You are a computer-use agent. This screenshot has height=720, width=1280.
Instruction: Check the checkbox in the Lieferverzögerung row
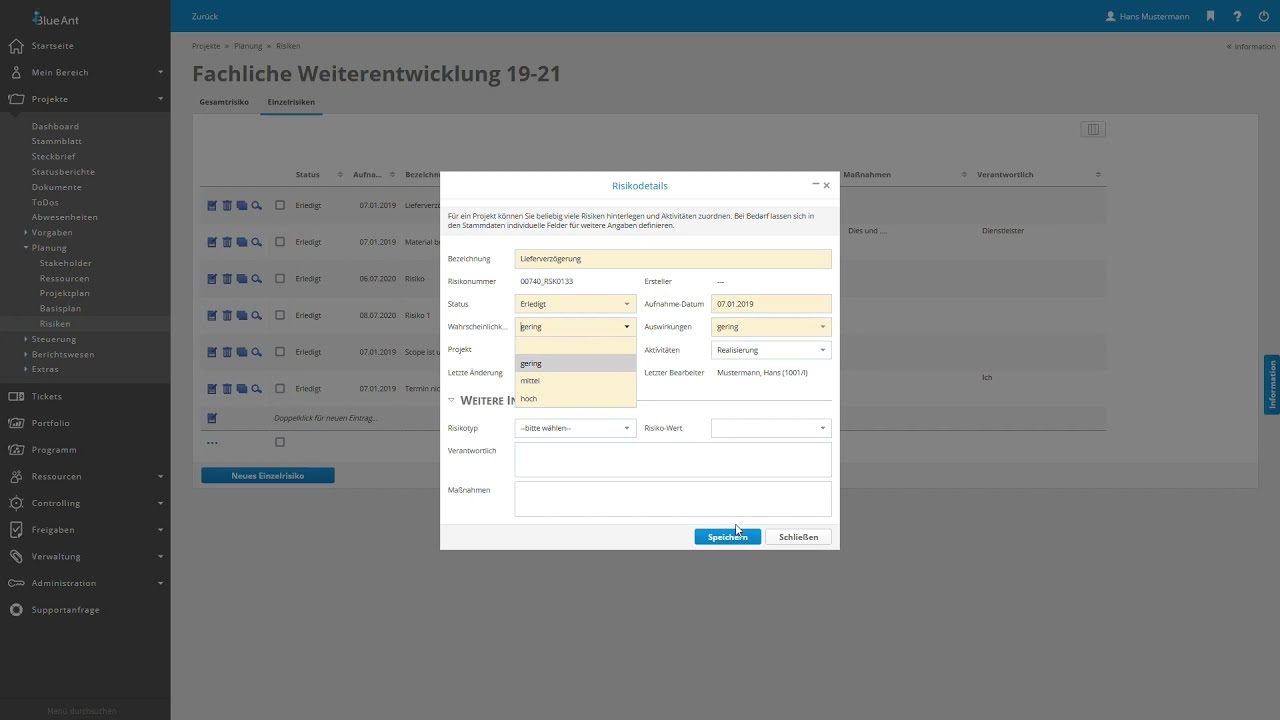pos(280,205)
